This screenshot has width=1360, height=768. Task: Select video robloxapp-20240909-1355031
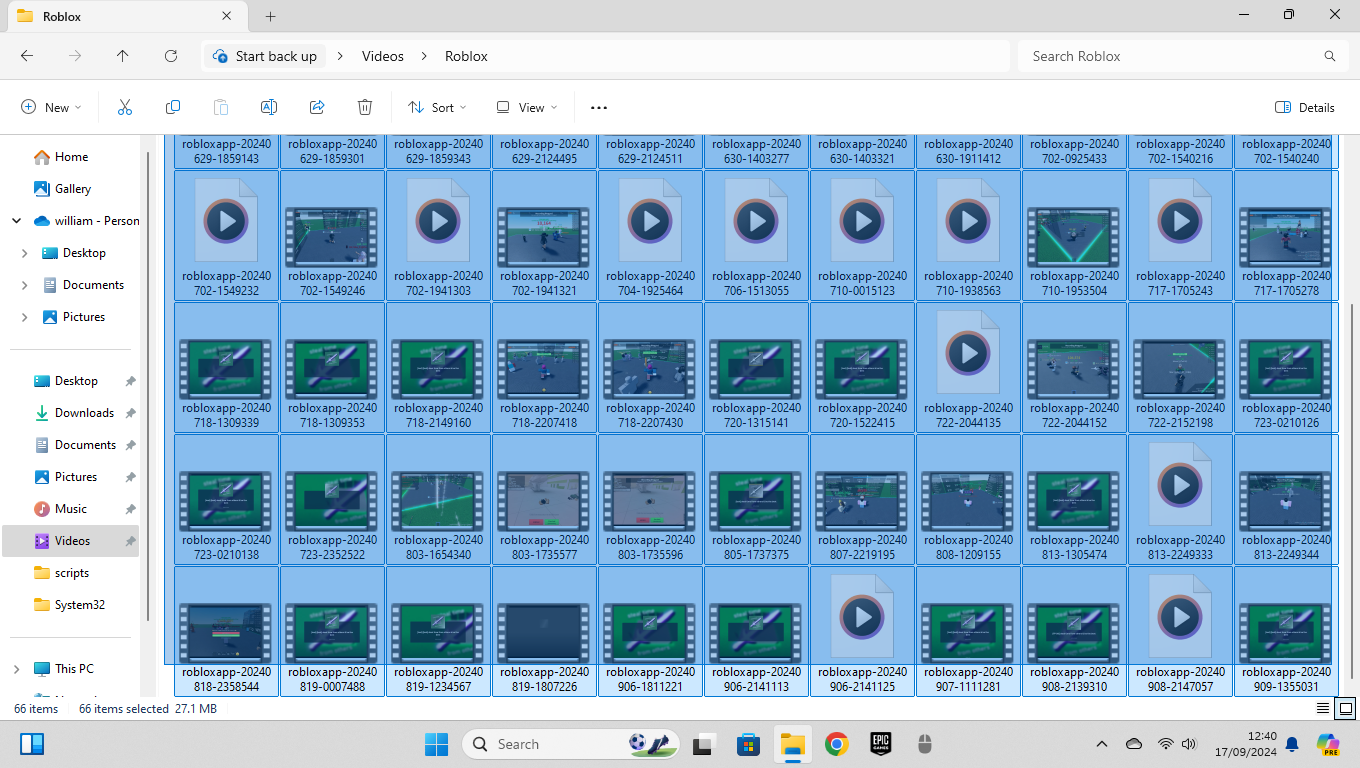[x=1286, y=631]
